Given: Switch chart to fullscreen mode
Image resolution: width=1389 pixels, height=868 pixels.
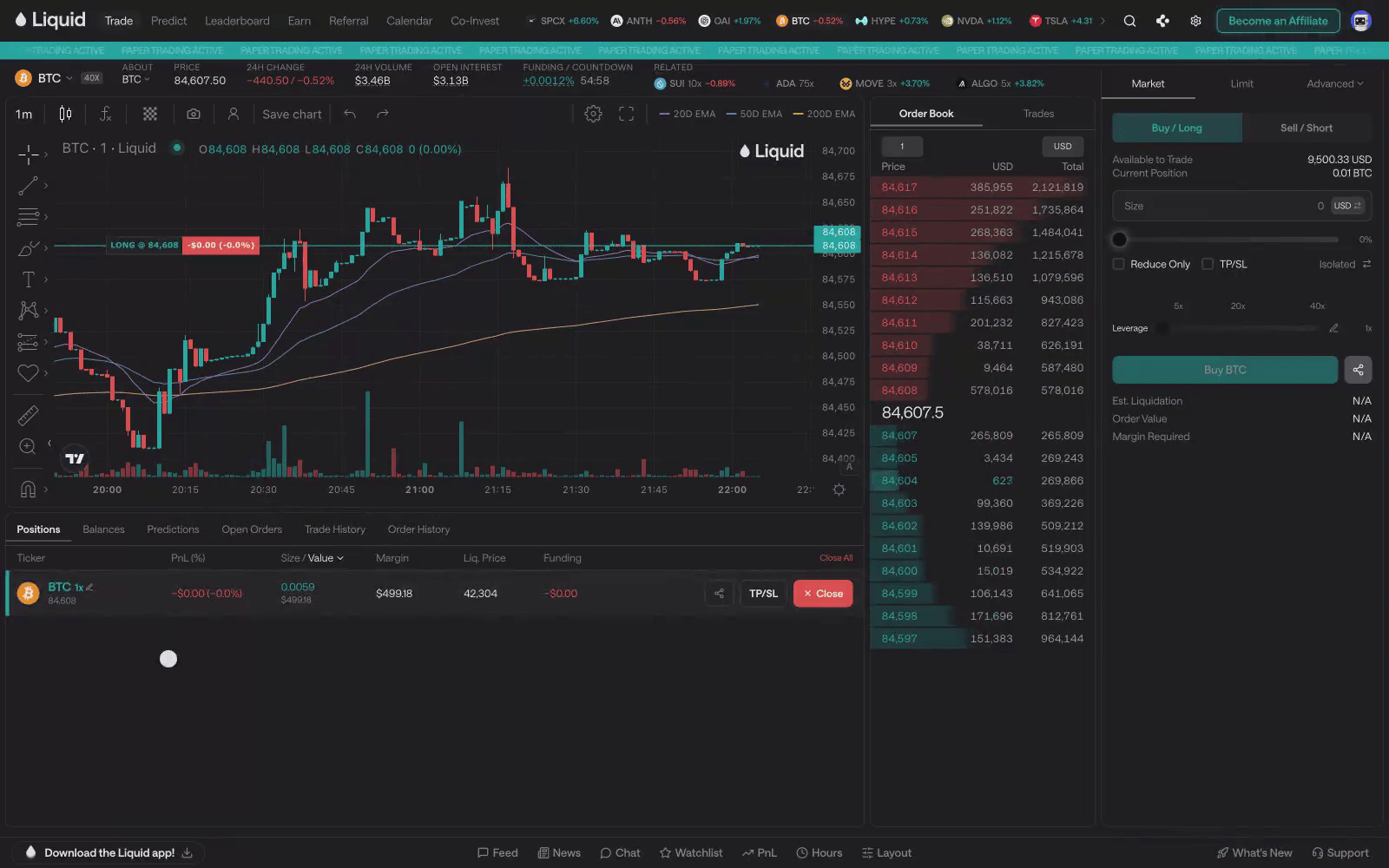Looking at the screenshot, I should 626,114.
